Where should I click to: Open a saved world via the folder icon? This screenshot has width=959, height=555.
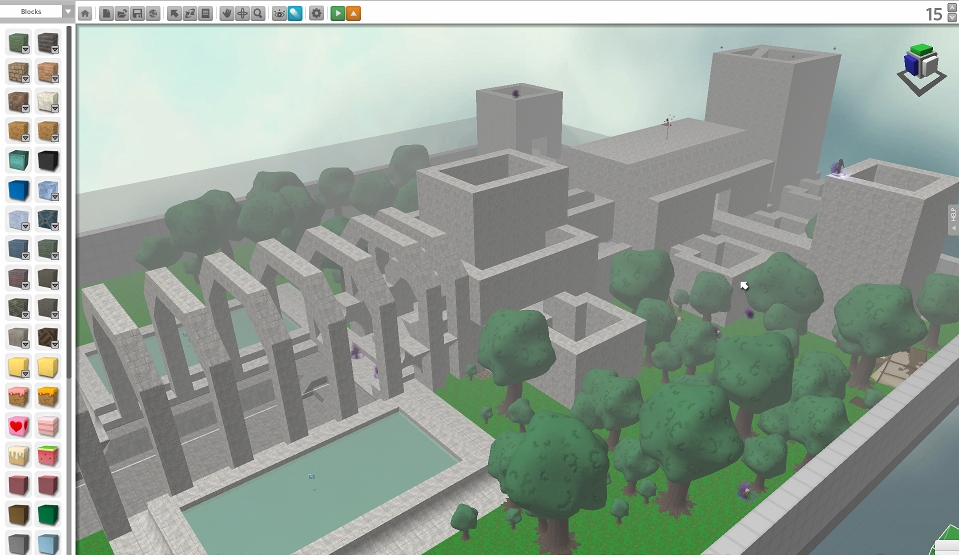pos(121,14)
